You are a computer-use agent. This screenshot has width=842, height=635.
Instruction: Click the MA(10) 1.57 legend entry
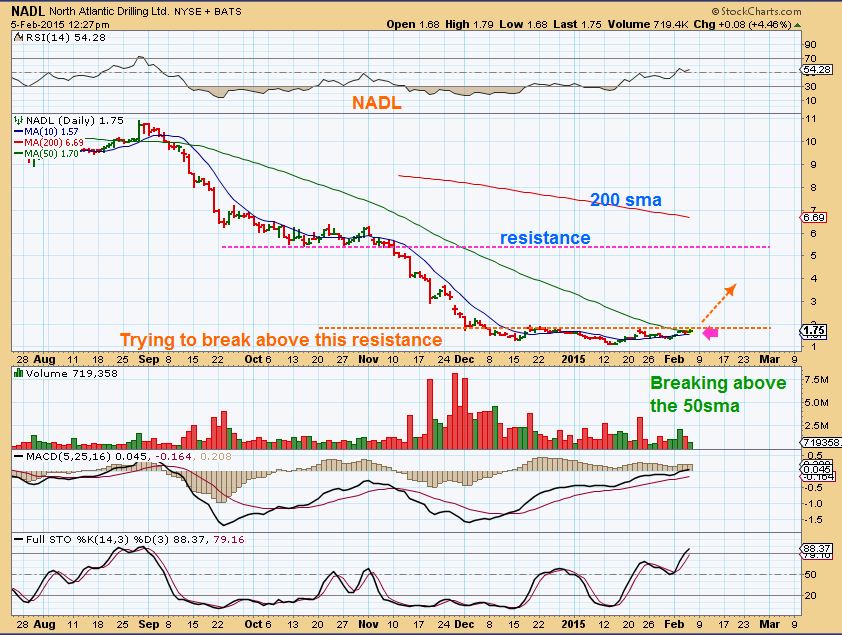pos(51,132)
